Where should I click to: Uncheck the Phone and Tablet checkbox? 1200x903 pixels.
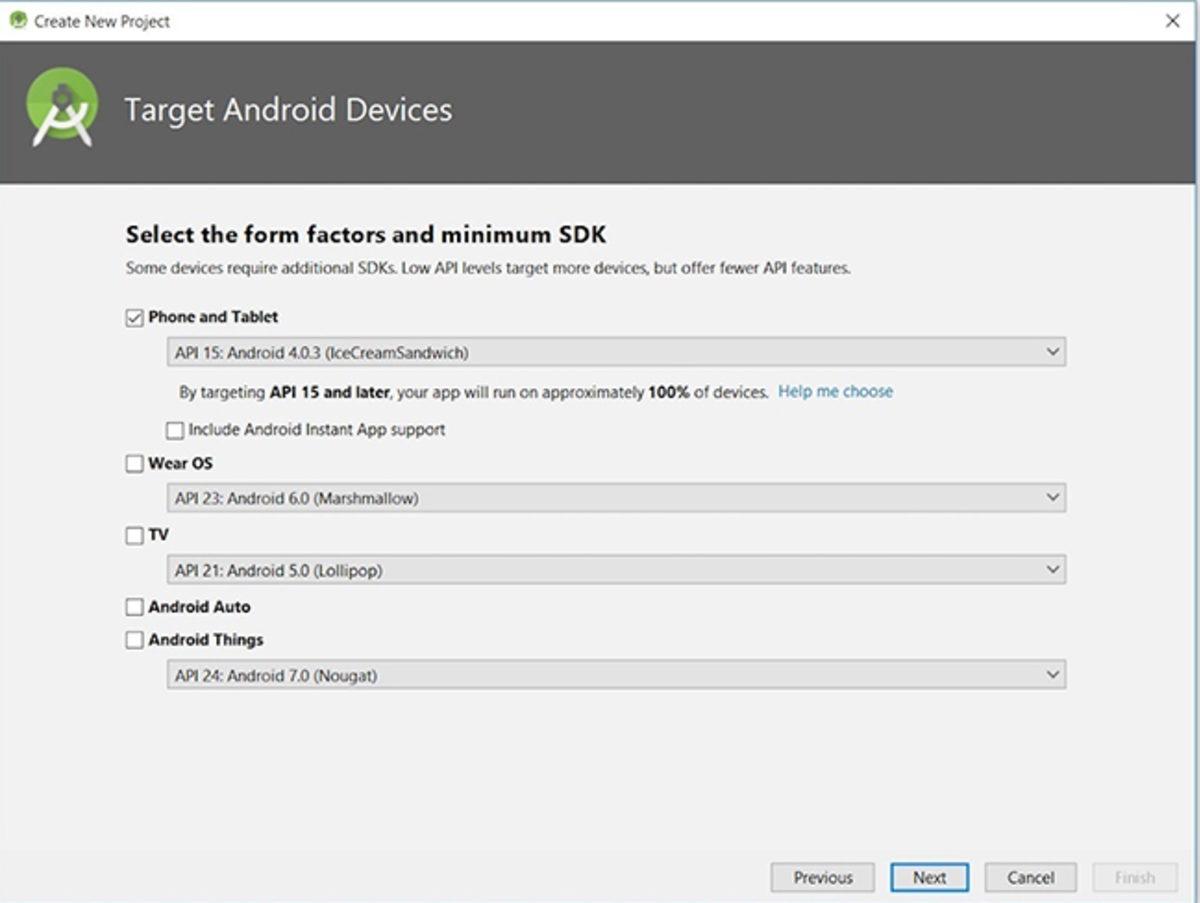(x=134, y=317)
